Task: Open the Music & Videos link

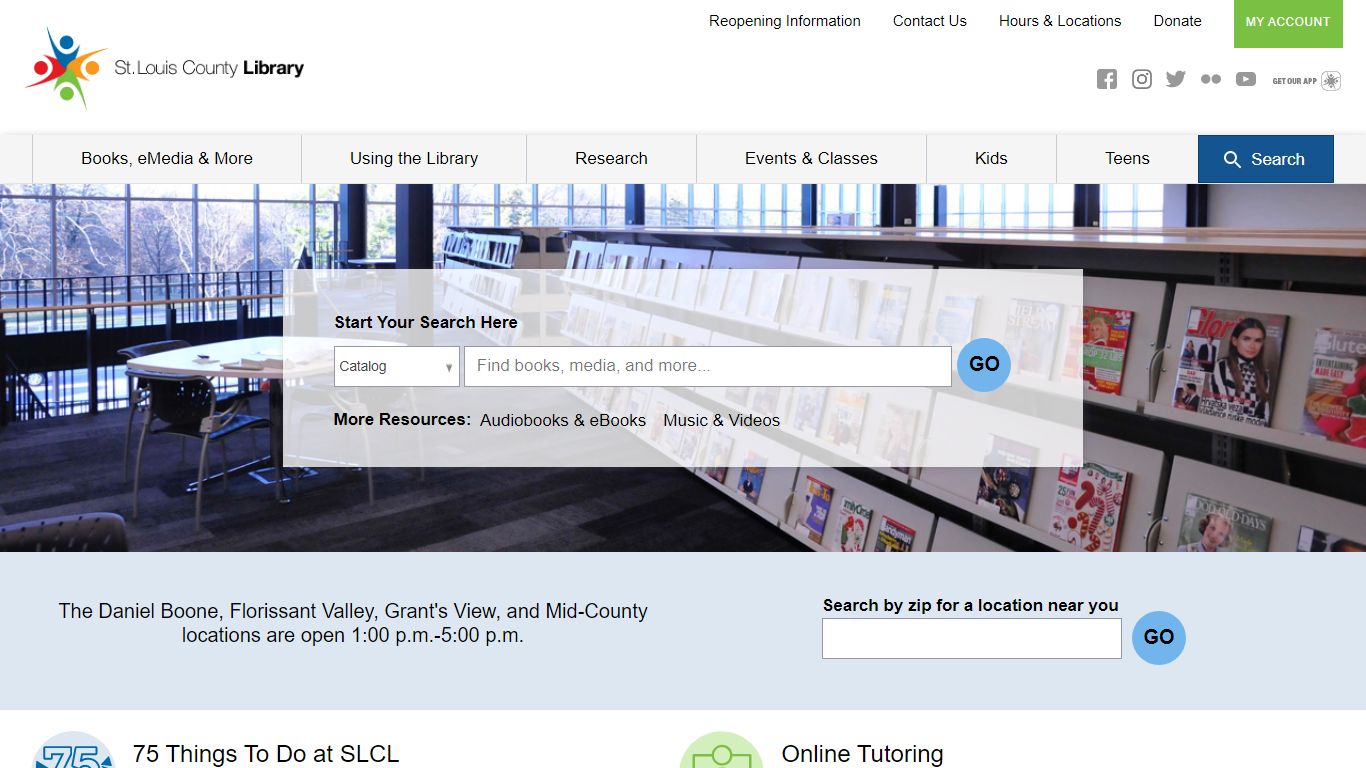Action: tap(722, 421)
